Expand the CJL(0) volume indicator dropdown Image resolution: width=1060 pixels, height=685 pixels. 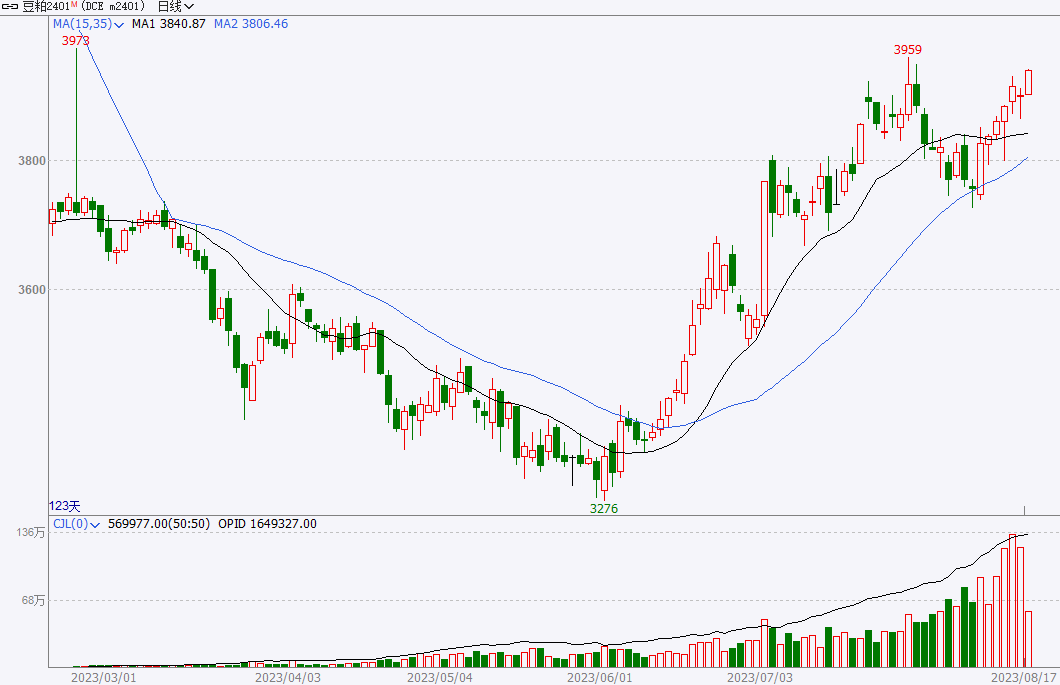[76, 524]
